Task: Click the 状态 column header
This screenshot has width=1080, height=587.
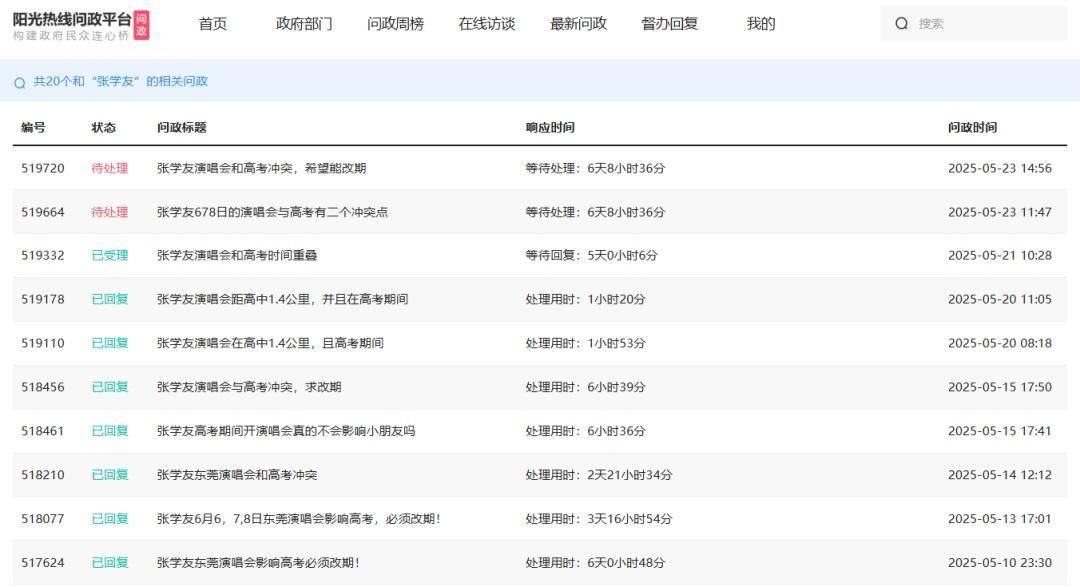Action: tap(103, 127)
